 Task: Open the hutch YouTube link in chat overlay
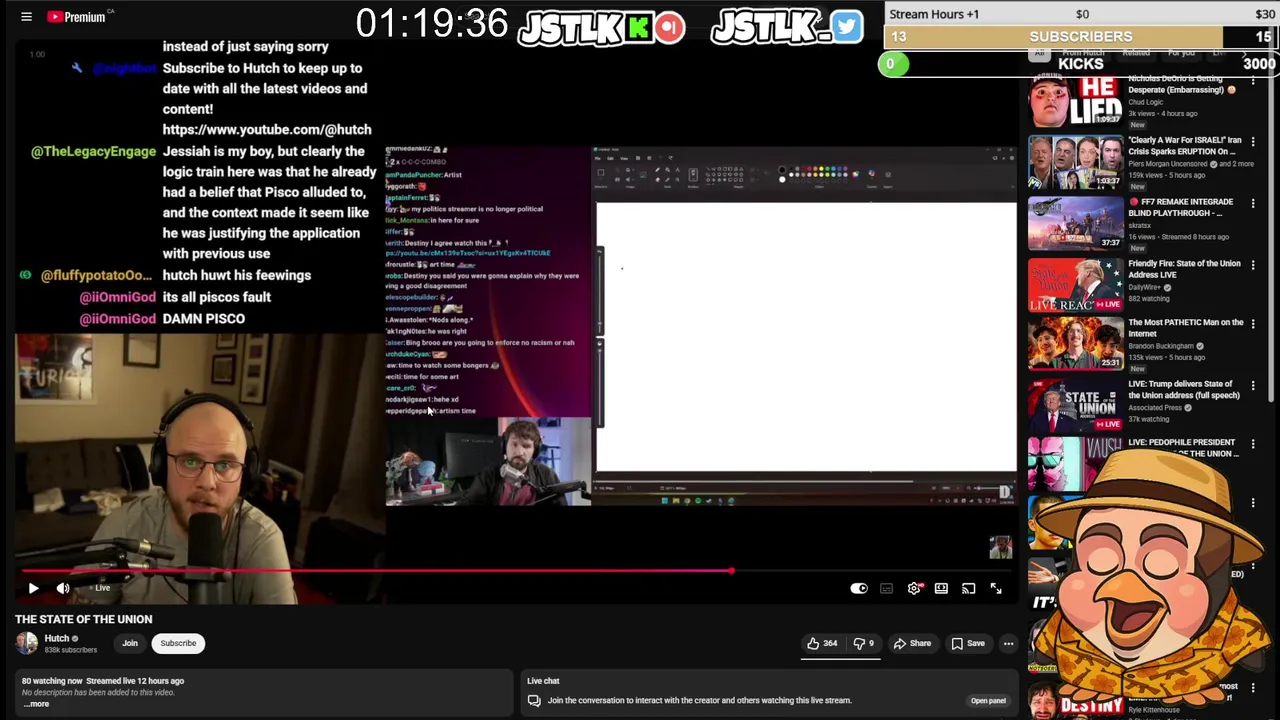click(266, 129)
